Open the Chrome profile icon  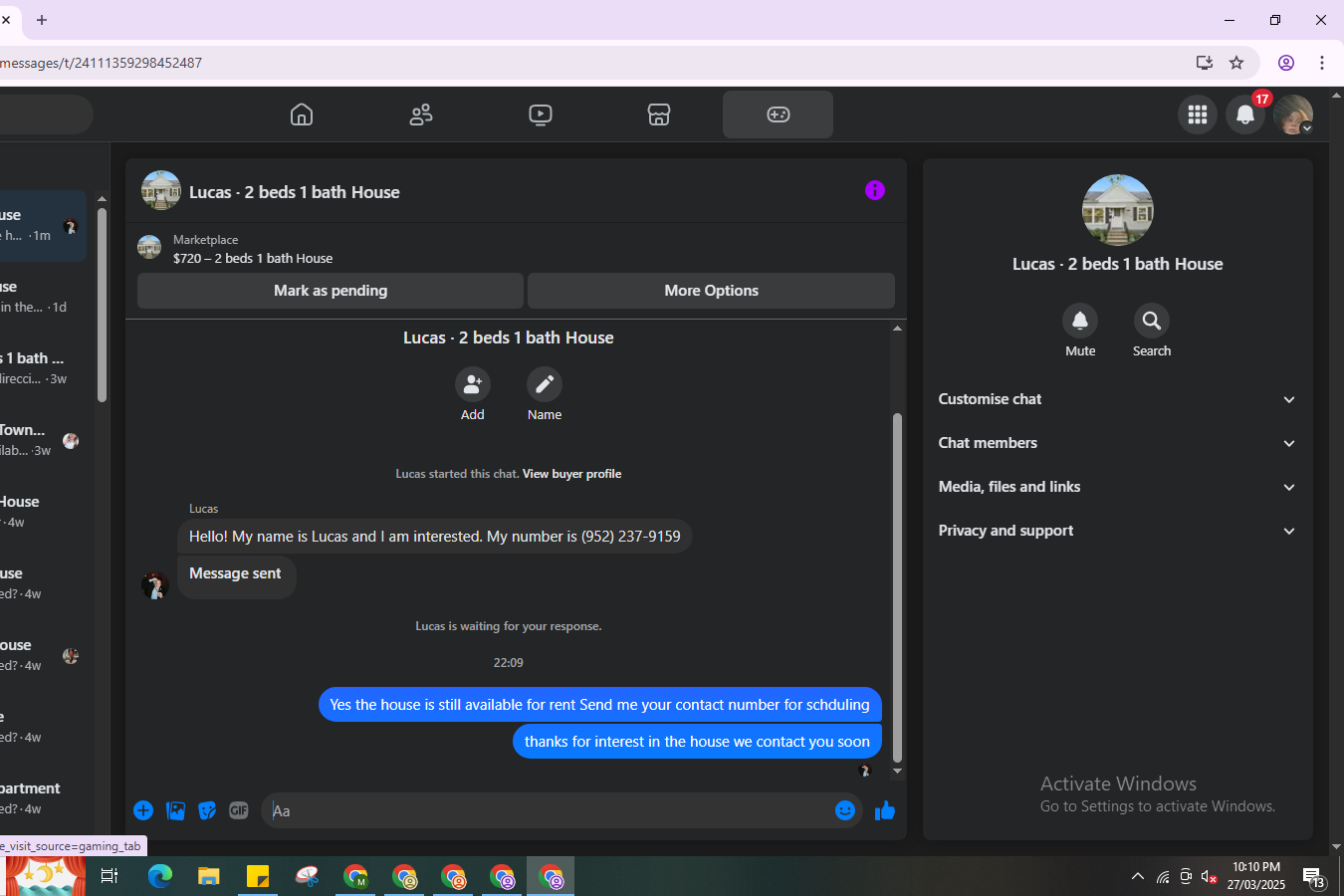click(1286, 63)
